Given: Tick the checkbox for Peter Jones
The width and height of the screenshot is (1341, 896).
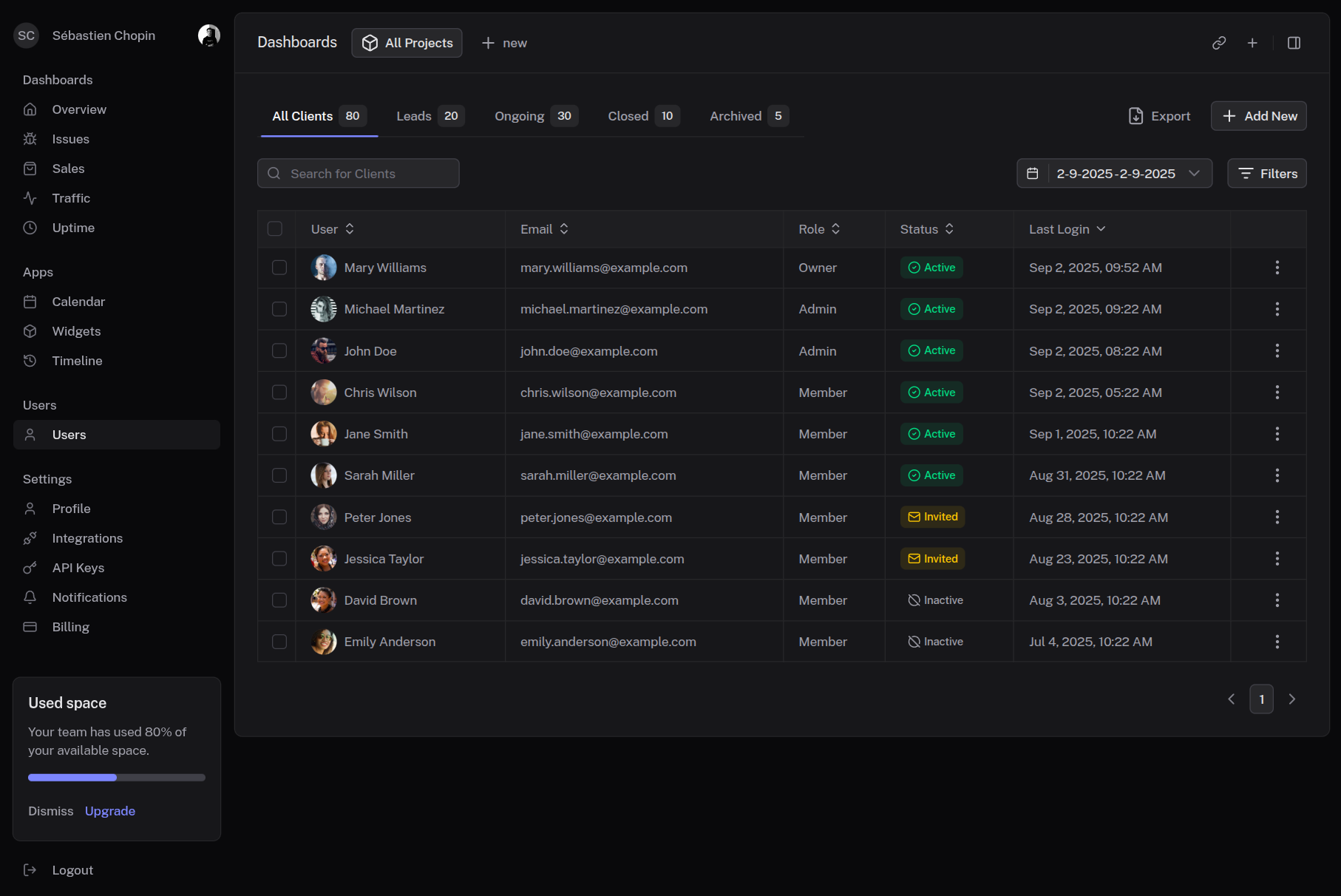Looking at the screenshot, I should click(279, 517).
